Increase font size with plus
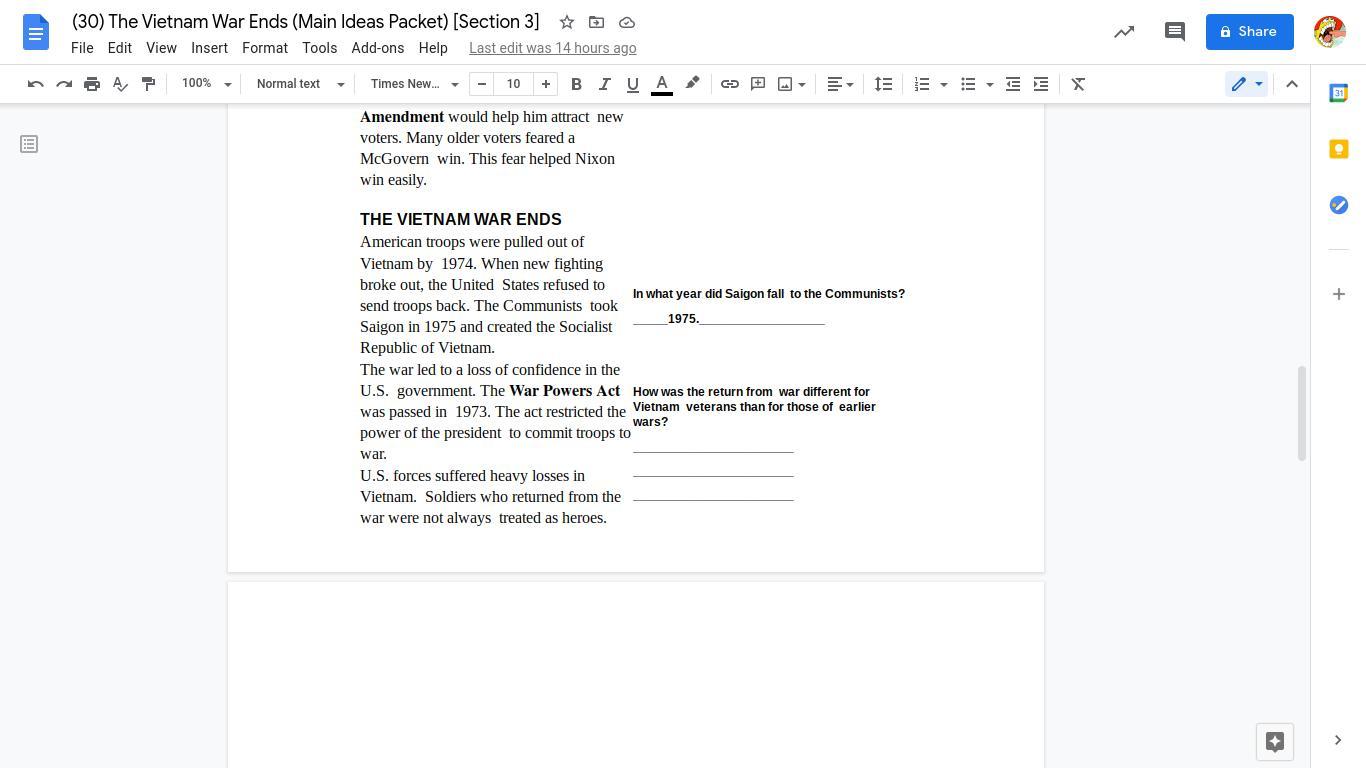Image resolution: width=1366 pixels, height=768 pixels. click(x=546, y=84)
